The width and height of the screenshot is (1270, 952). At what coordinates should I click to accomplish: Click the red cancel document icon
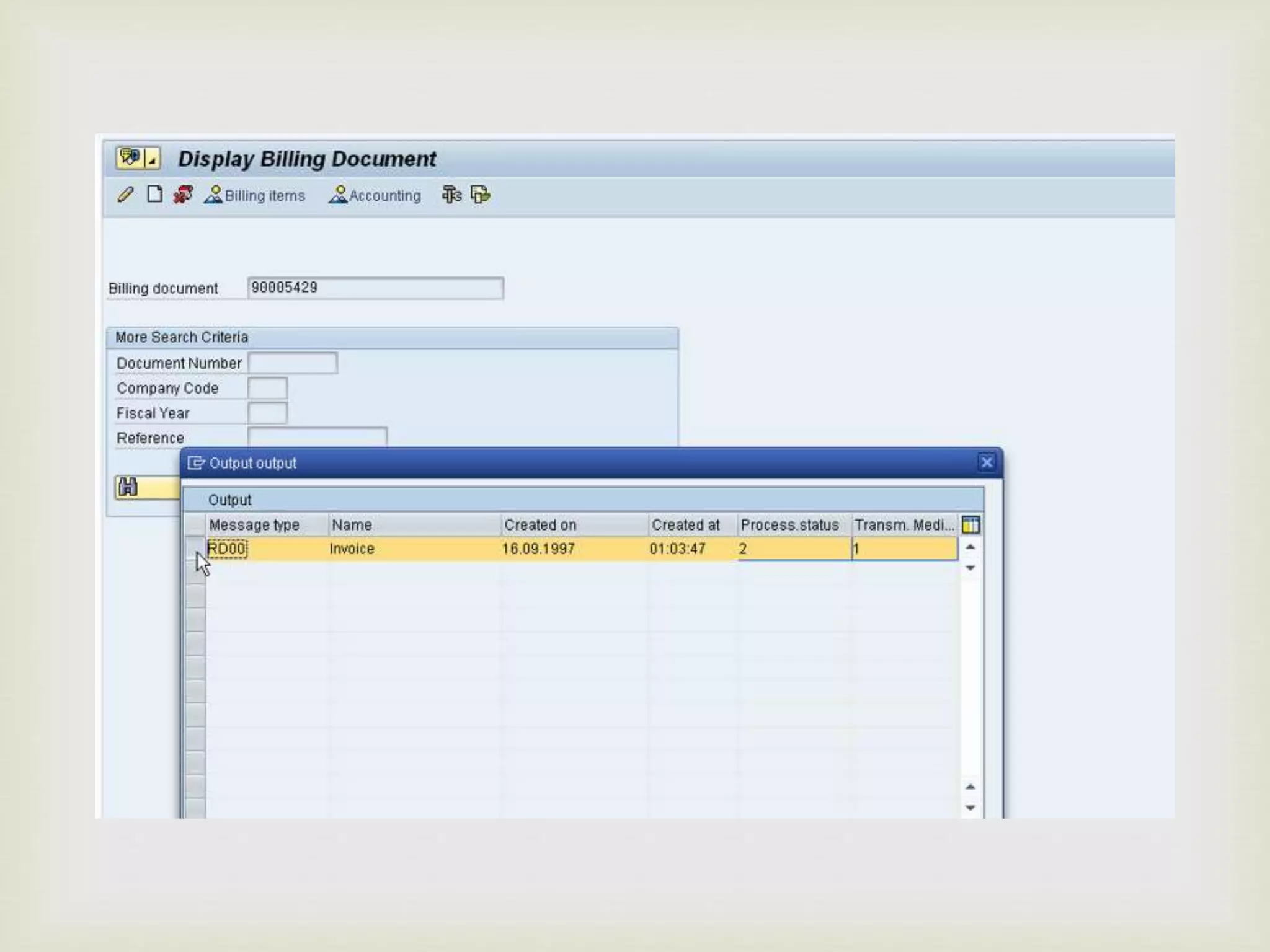[x=182, y=195]
